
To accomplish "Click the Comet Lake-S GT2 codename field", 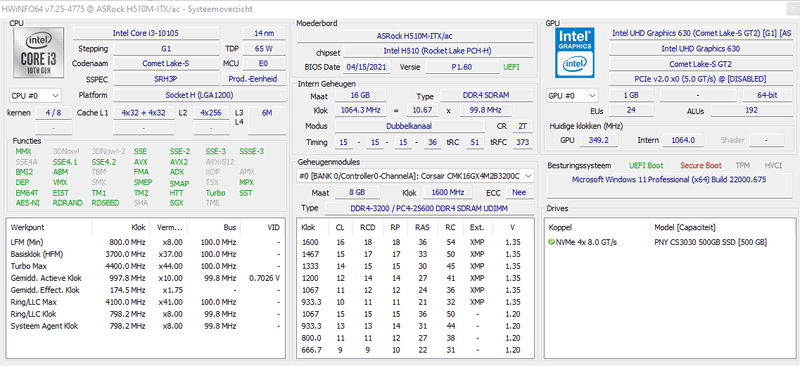I will [x=701, y=64].
